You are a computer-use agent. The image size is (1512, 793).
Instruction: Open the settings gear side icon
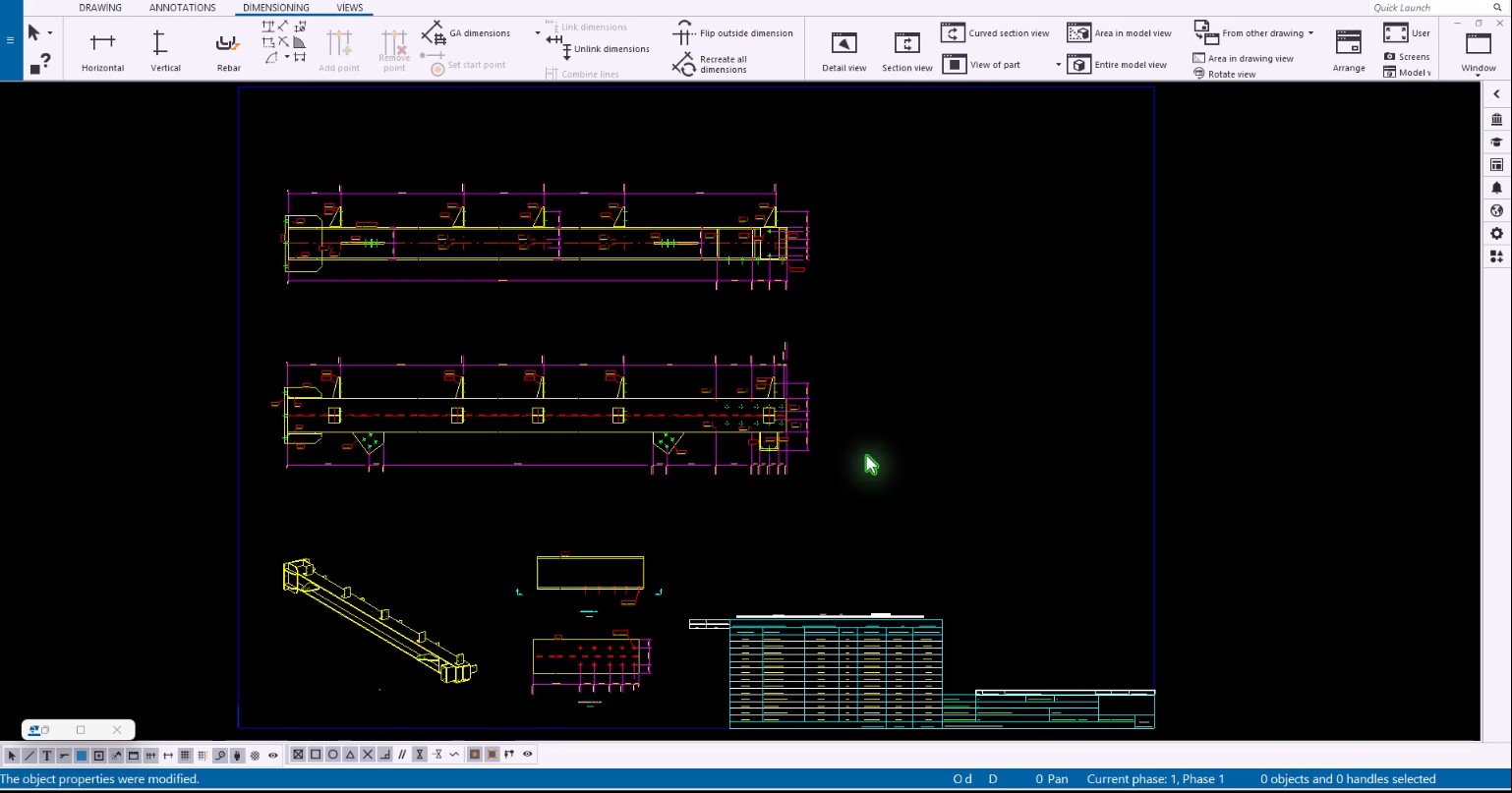click(x=1496, y=233)
